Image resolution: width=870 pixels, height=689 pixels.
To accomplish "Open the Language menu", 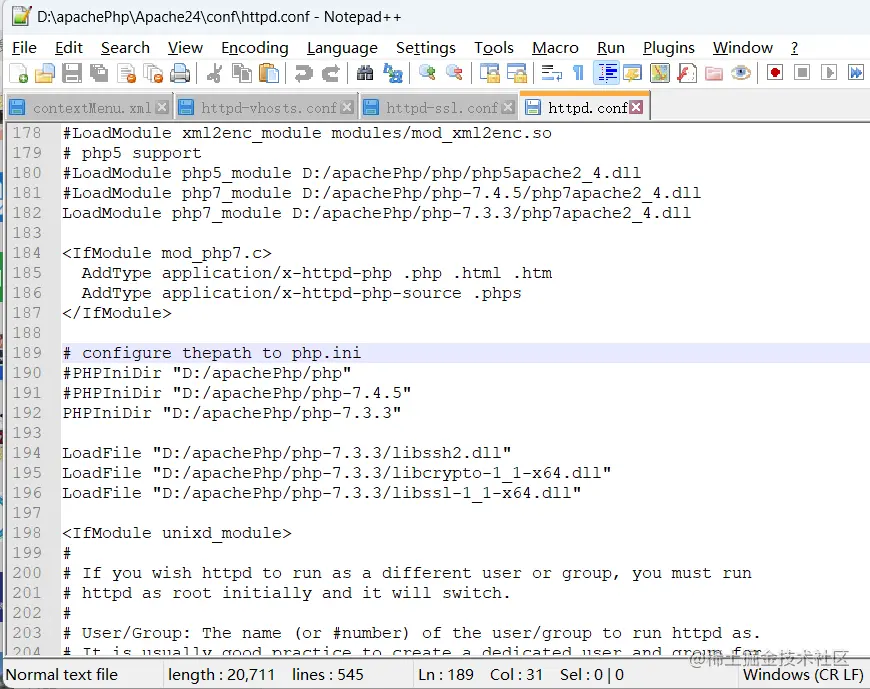I will (x=342, y=48).
